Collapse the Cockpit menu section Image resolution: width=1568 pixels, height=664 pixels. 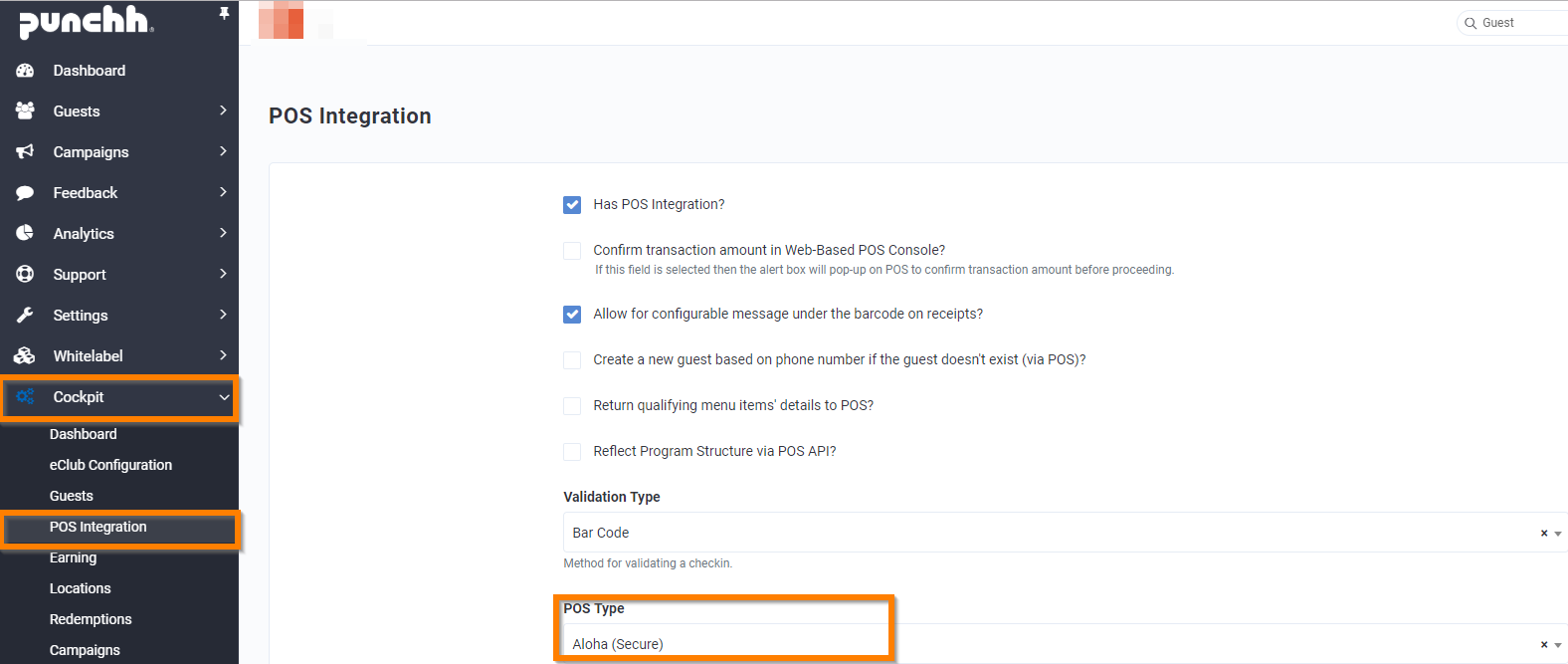[x=224, y=397]
